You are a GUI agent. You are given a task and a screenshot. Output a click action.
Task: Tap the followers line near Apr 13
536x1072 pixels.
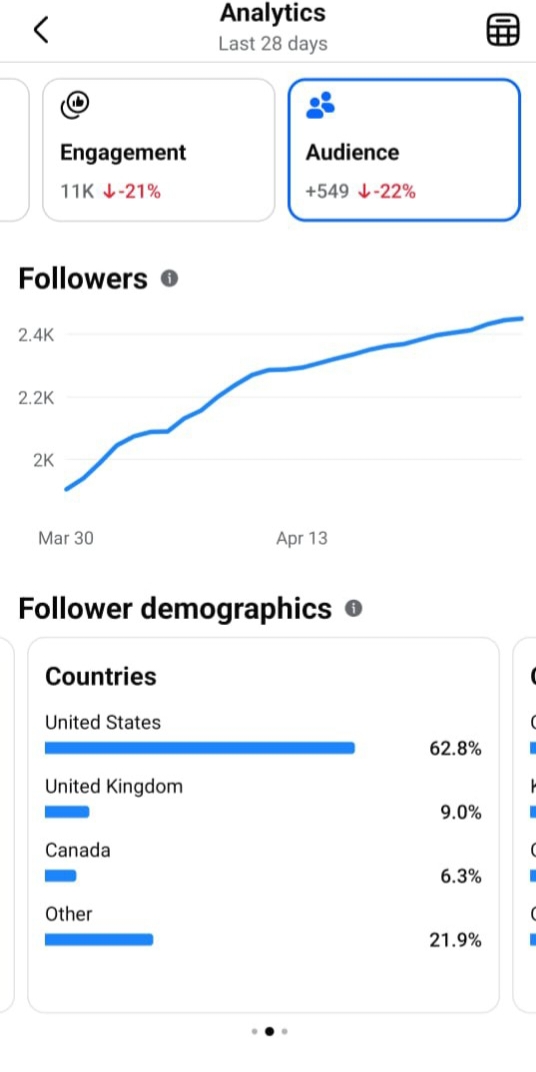302,368
